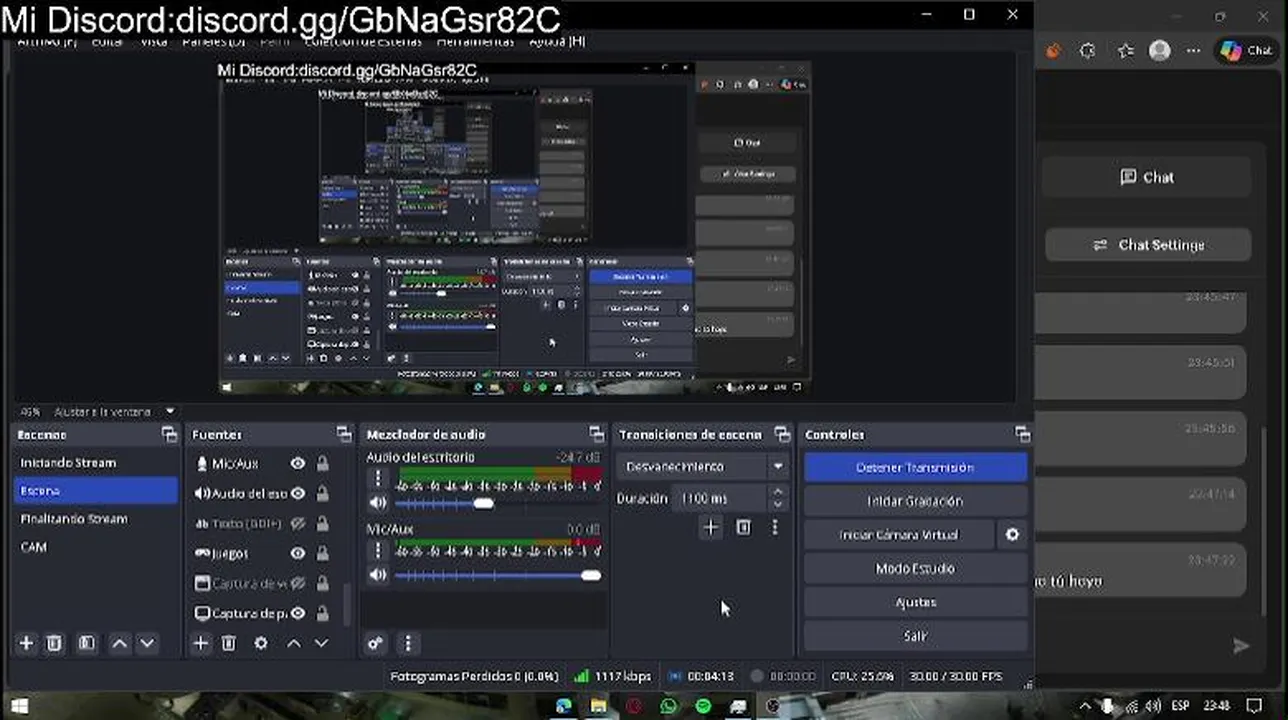Click Iniciar Grabación button
Screen dimensions: 1288x720
click(915, 501)
